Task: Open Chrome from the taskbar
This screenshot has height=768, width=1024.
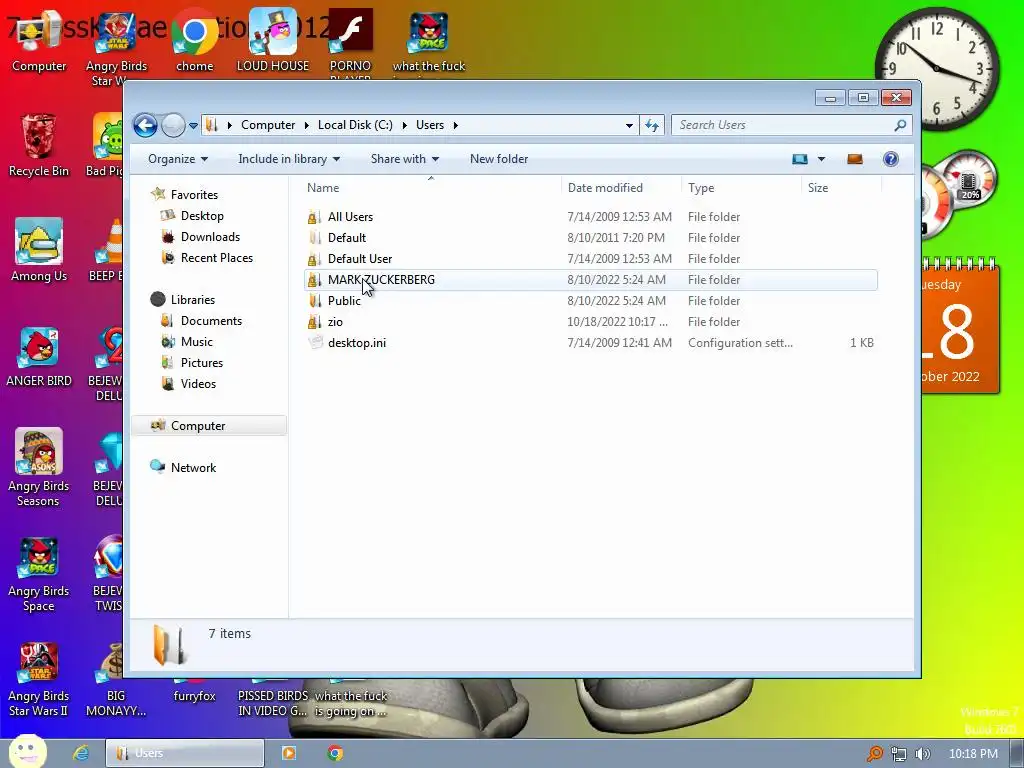Action: [x=335, y=753]
